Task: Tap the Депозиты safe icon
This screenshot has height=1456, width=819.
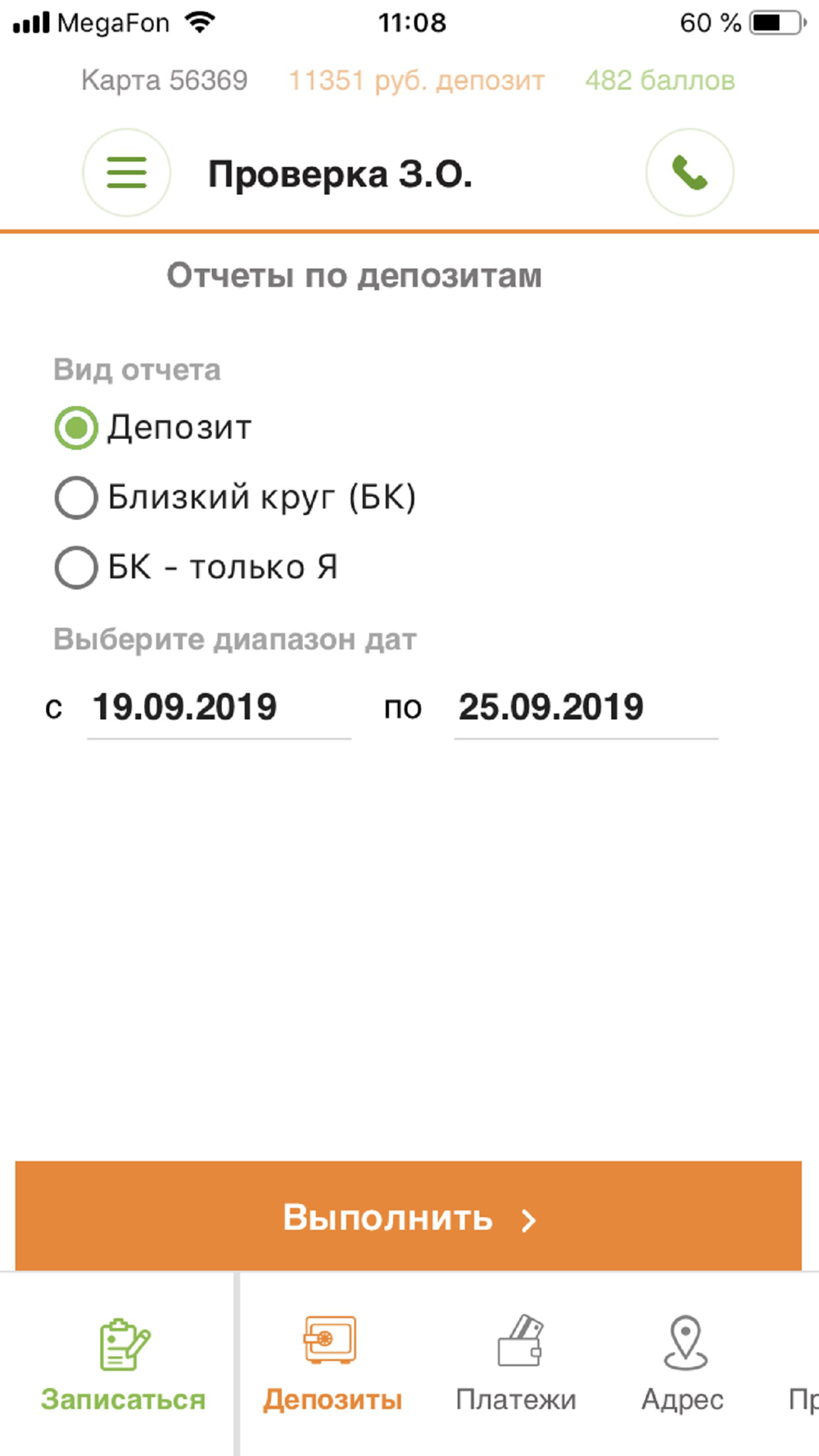Action: coord(330,1340)
